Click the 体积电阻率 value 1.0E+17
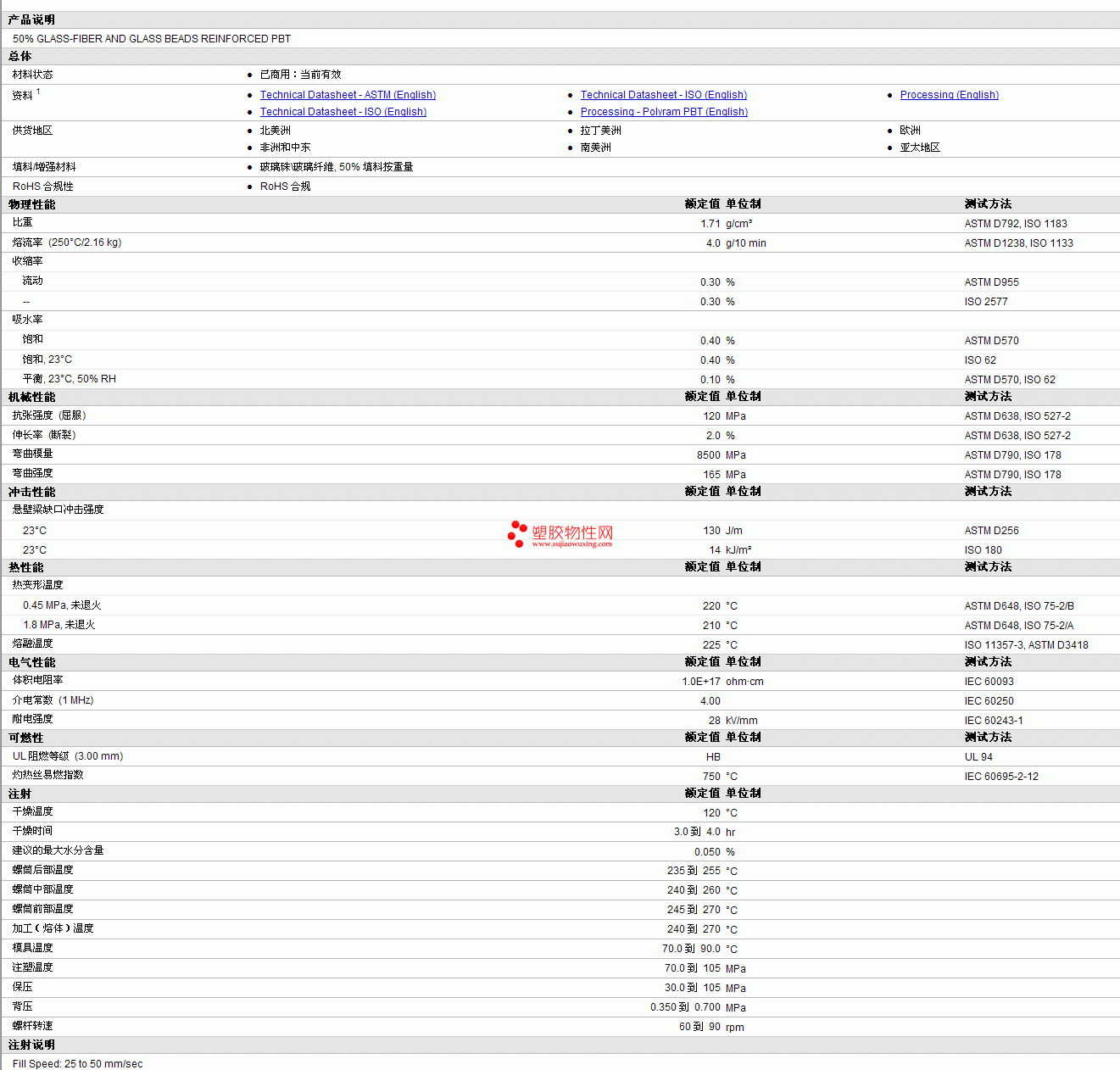 pyautogui.click(x=701, y=682)
